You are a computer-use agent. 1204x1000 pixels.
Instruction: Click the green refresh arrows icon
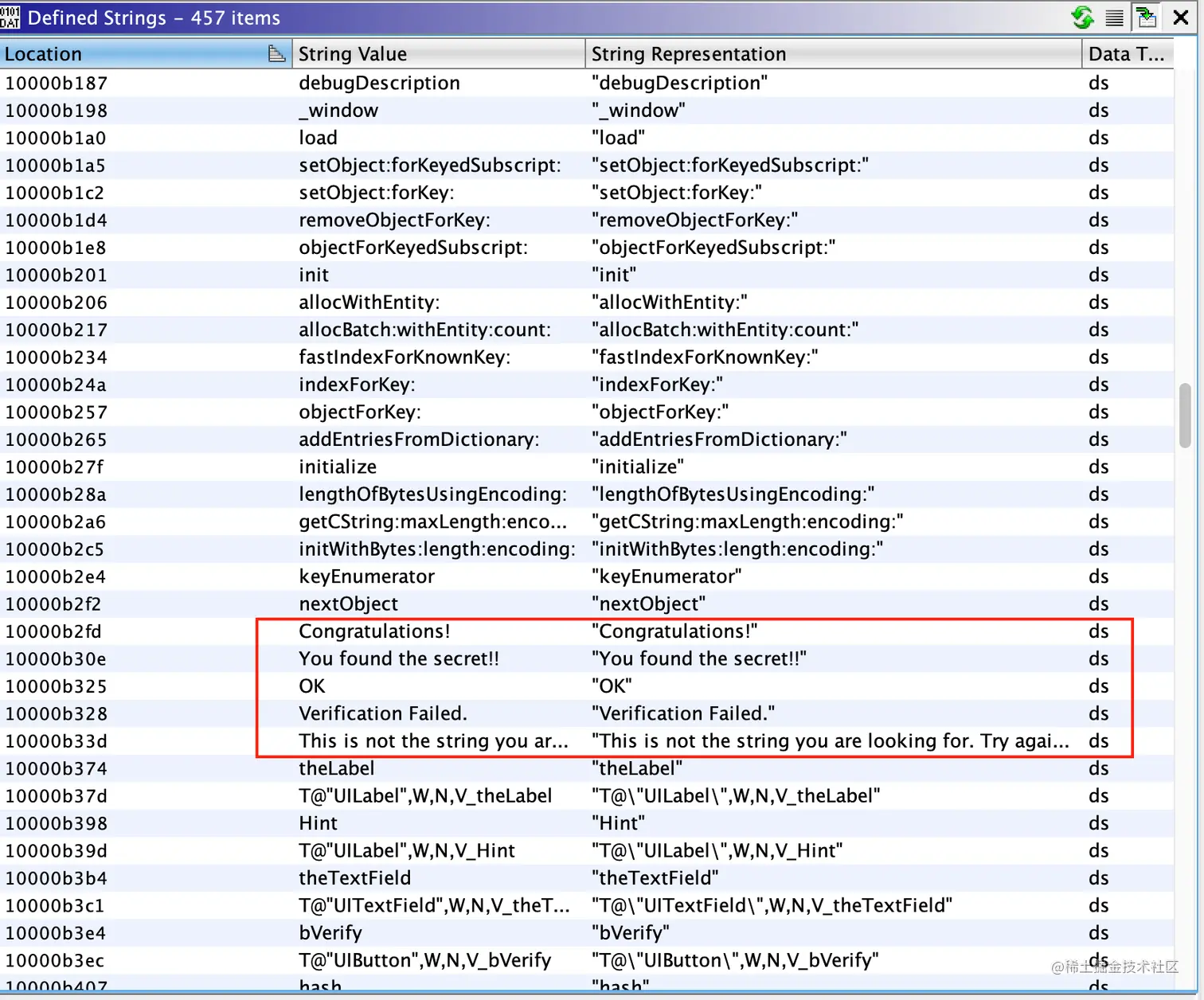click(1082, 18)
